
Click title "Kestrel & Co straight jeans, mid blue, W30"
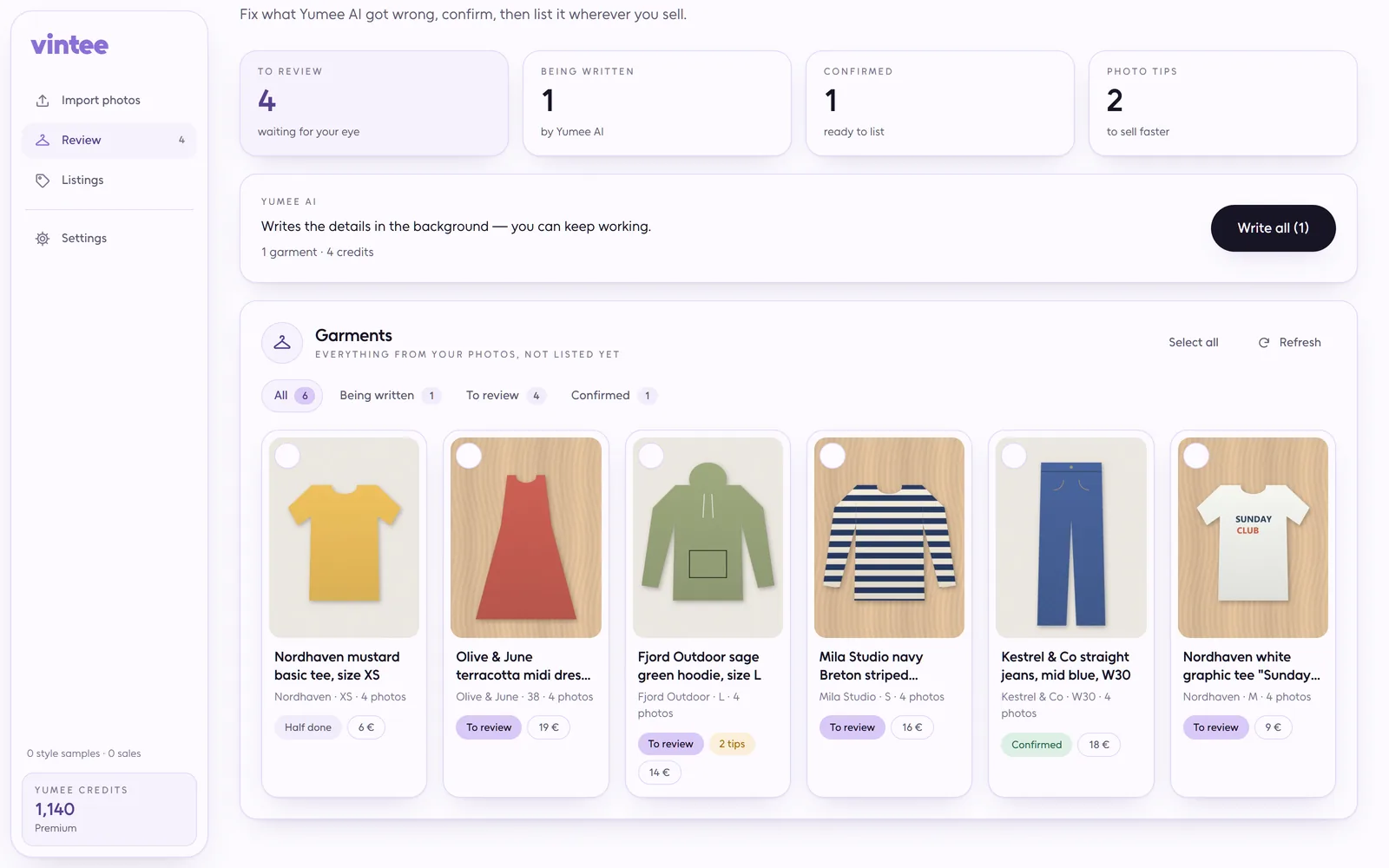(x=1066, y=666)
